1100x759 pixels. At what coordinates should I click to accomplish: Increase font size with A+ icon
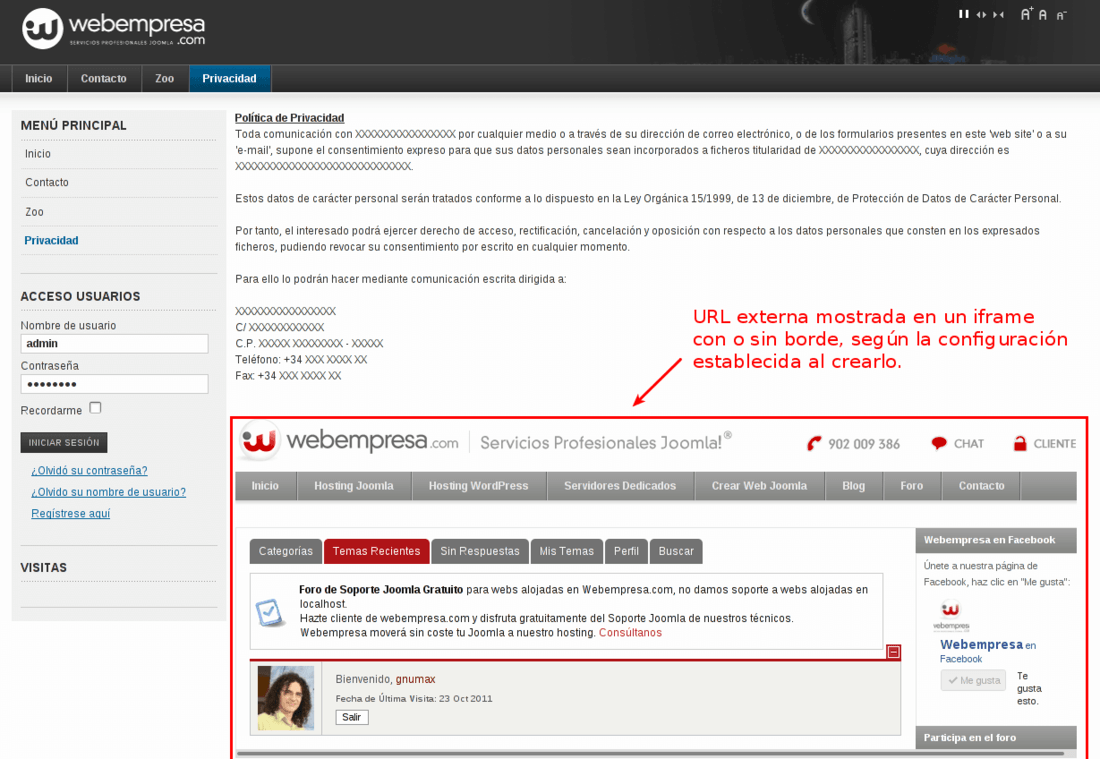pos(1026,14)
